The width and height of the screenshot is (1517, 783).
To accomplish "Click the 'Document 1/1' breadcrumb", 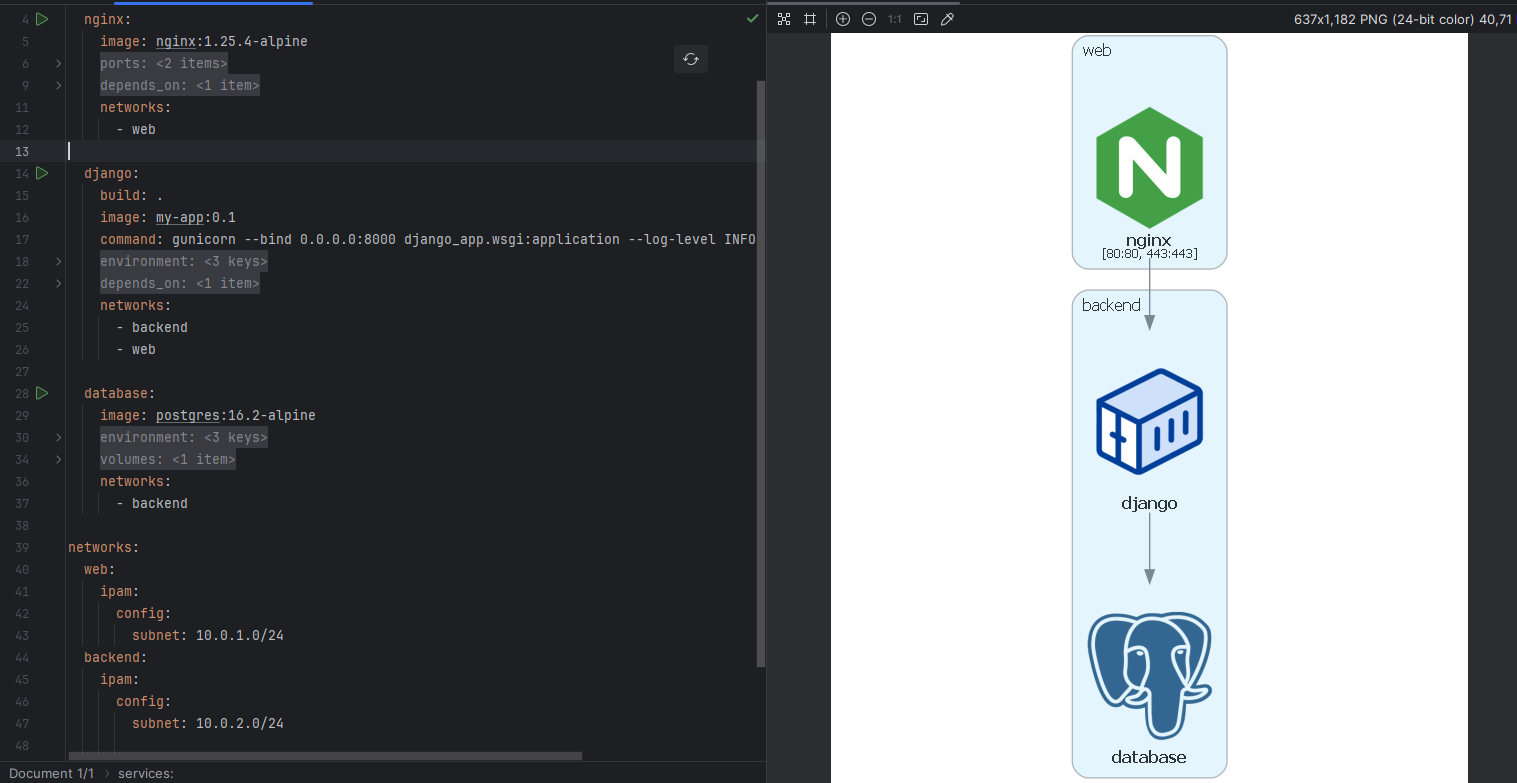I will click(51, 773).
